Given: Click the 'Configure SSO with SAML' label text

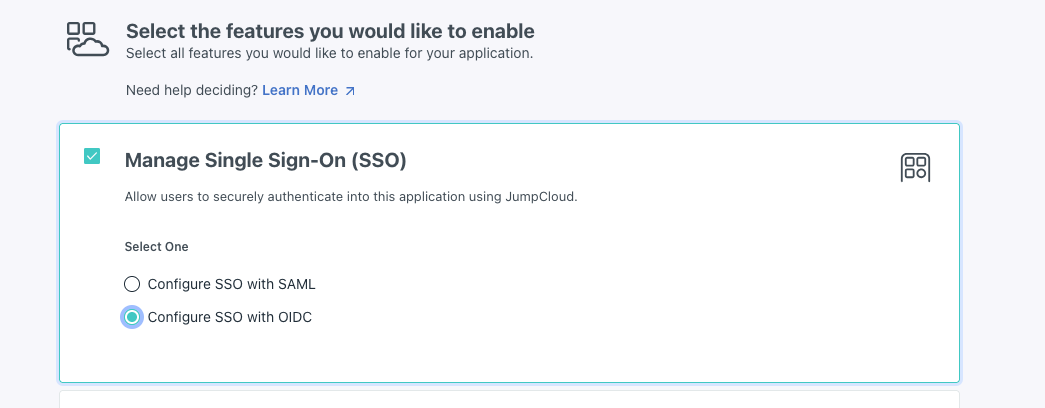Looking at the screenshot, I should (231, 284).
